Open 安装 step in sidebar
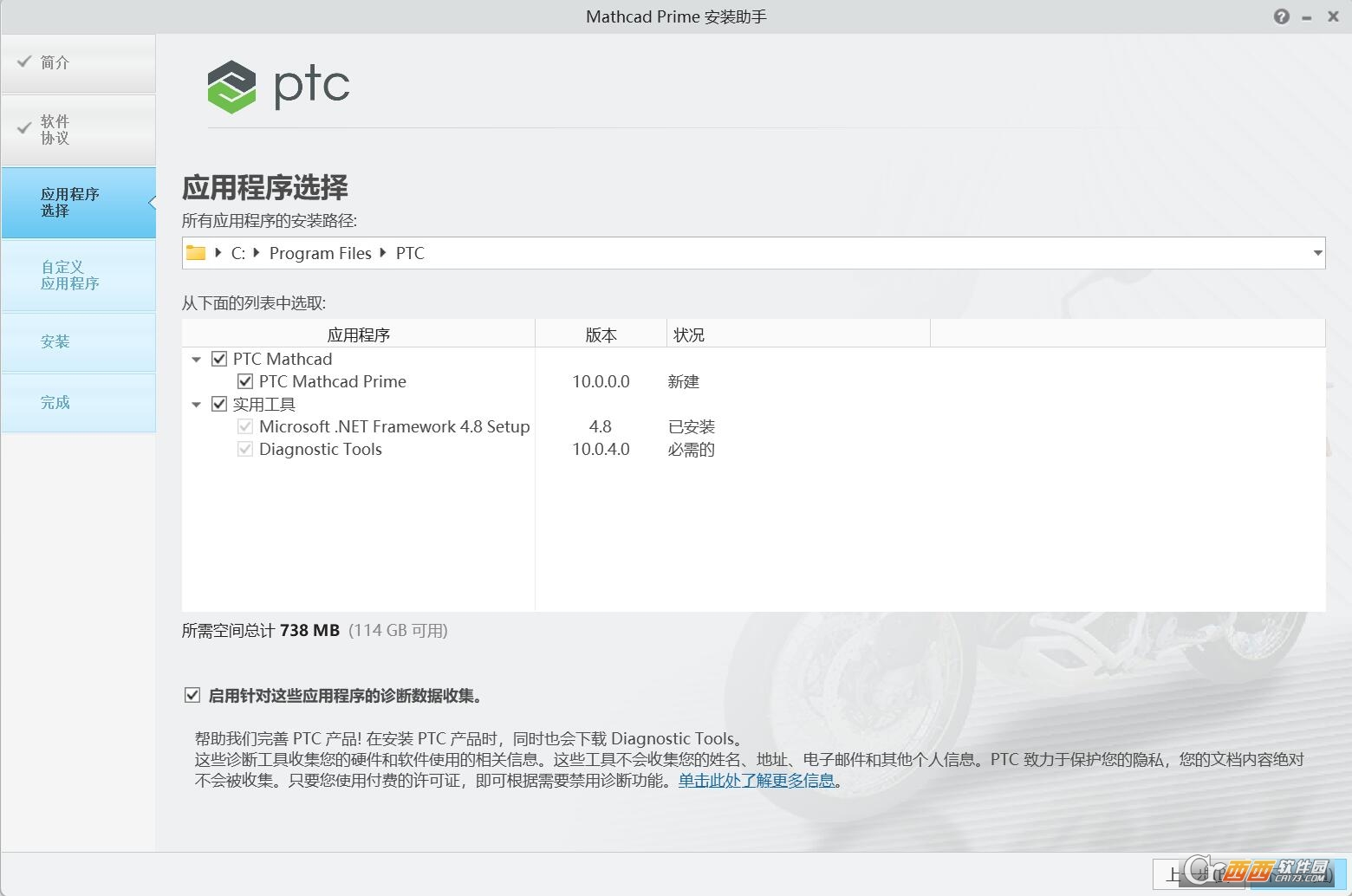This screenshot has width=1352, height=896. tap(79, 342)
